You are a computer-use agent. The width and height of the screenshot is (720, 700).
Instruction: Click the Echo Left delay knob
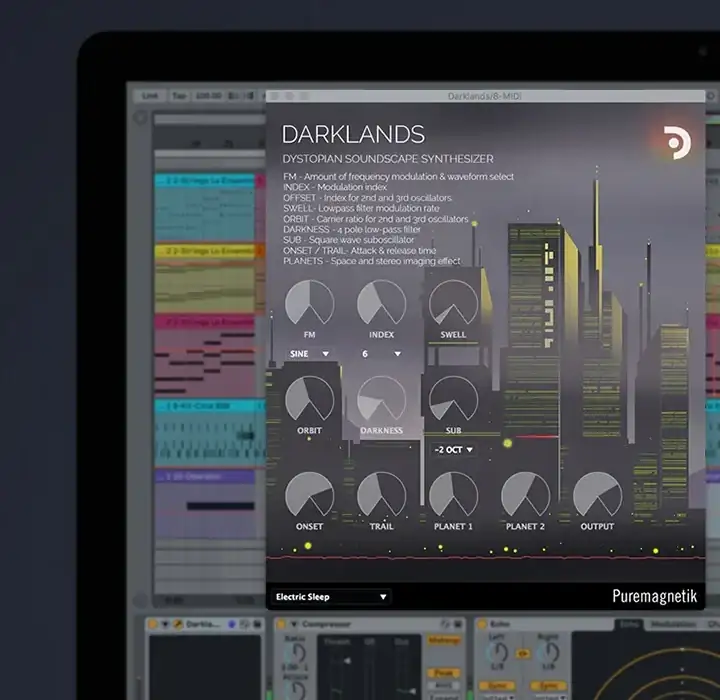498,653
